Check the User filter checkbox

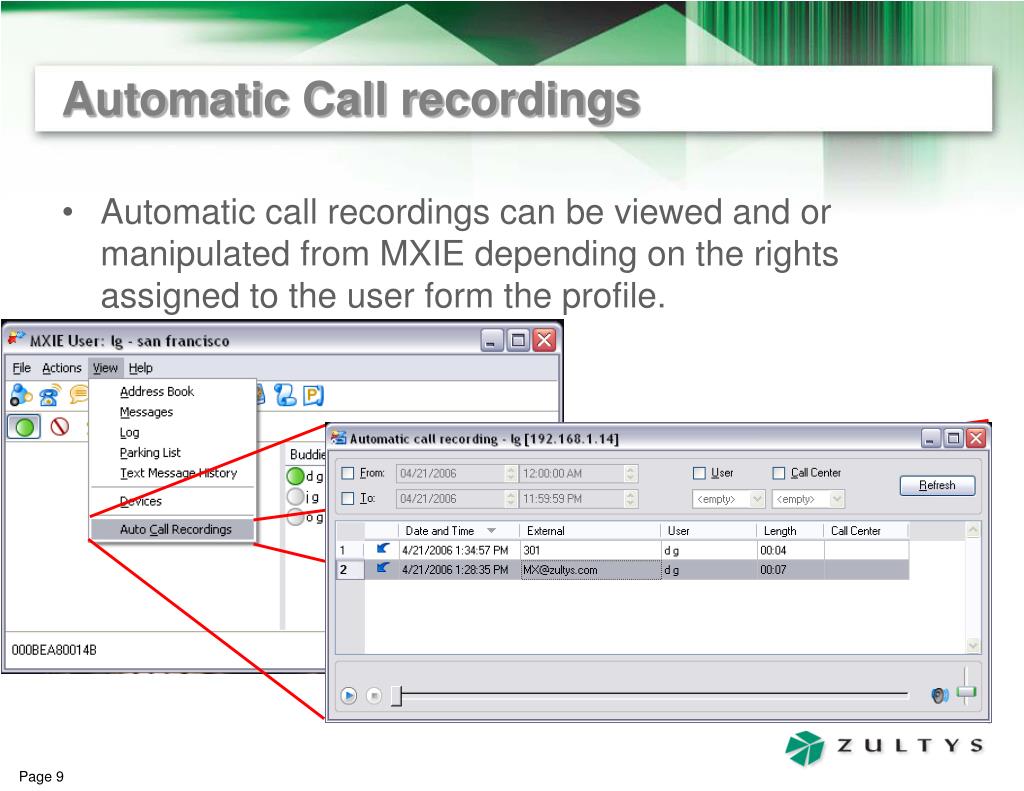(x=699, y=472)
